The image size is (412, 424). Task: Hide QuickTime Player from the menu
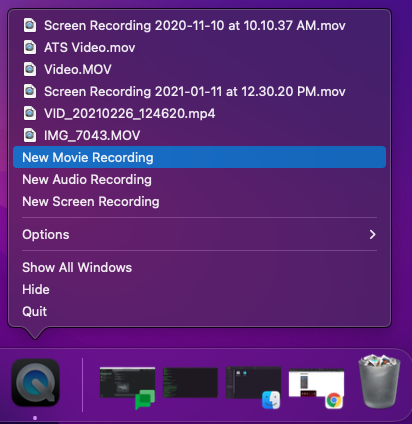(199, 290)
